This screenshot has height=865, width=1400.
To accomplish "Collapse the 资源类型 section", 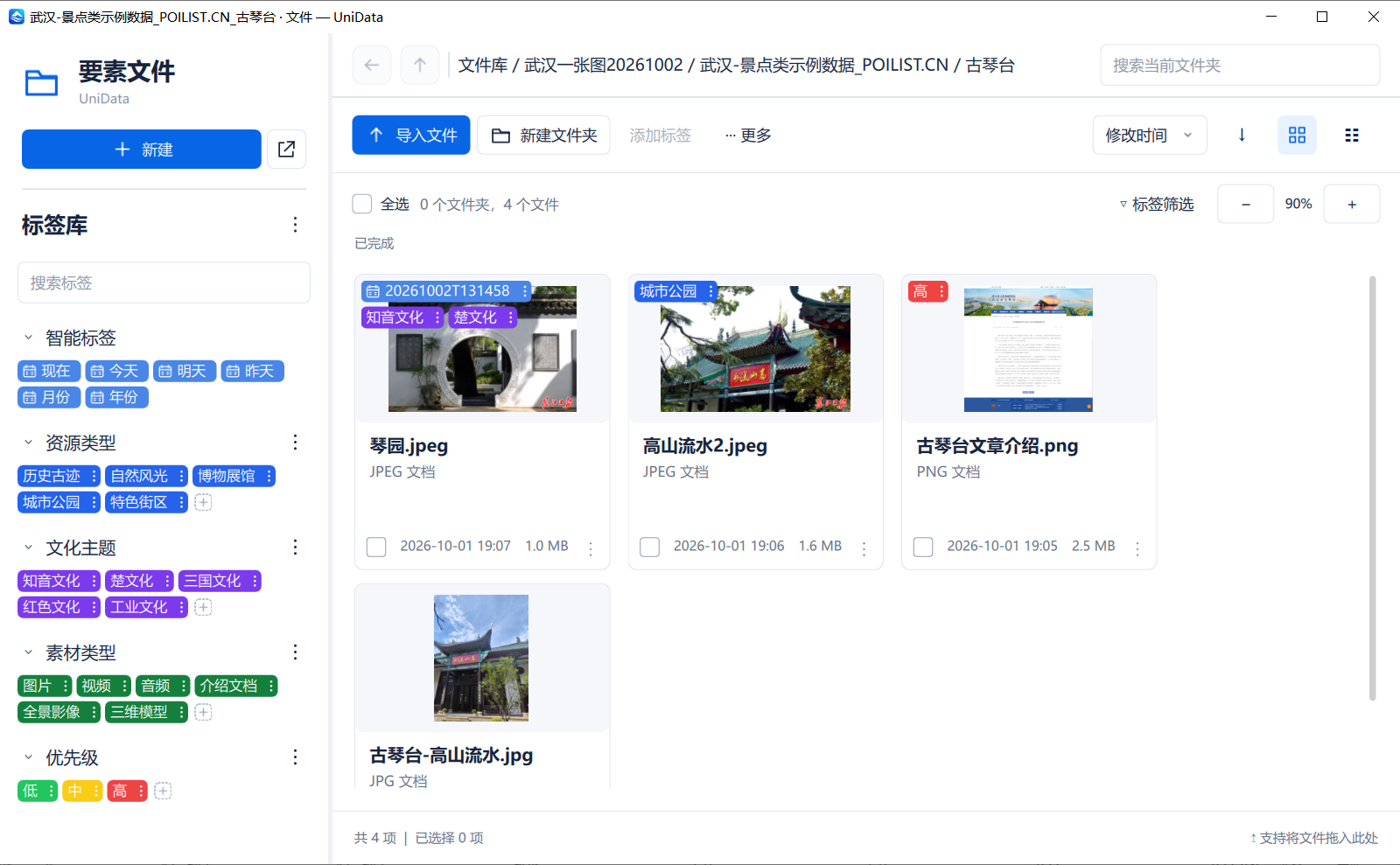I will tap(28, 443).
